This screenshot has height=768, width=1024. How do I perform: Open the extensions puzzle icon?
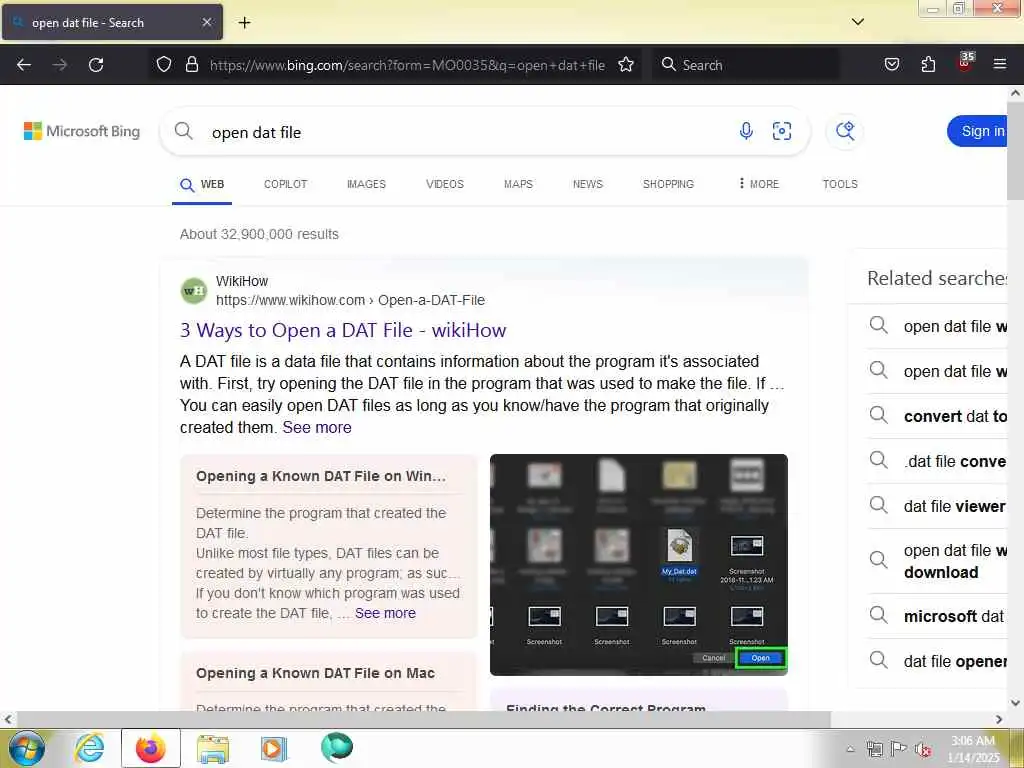pyautogui.click(x=928, y=65)
